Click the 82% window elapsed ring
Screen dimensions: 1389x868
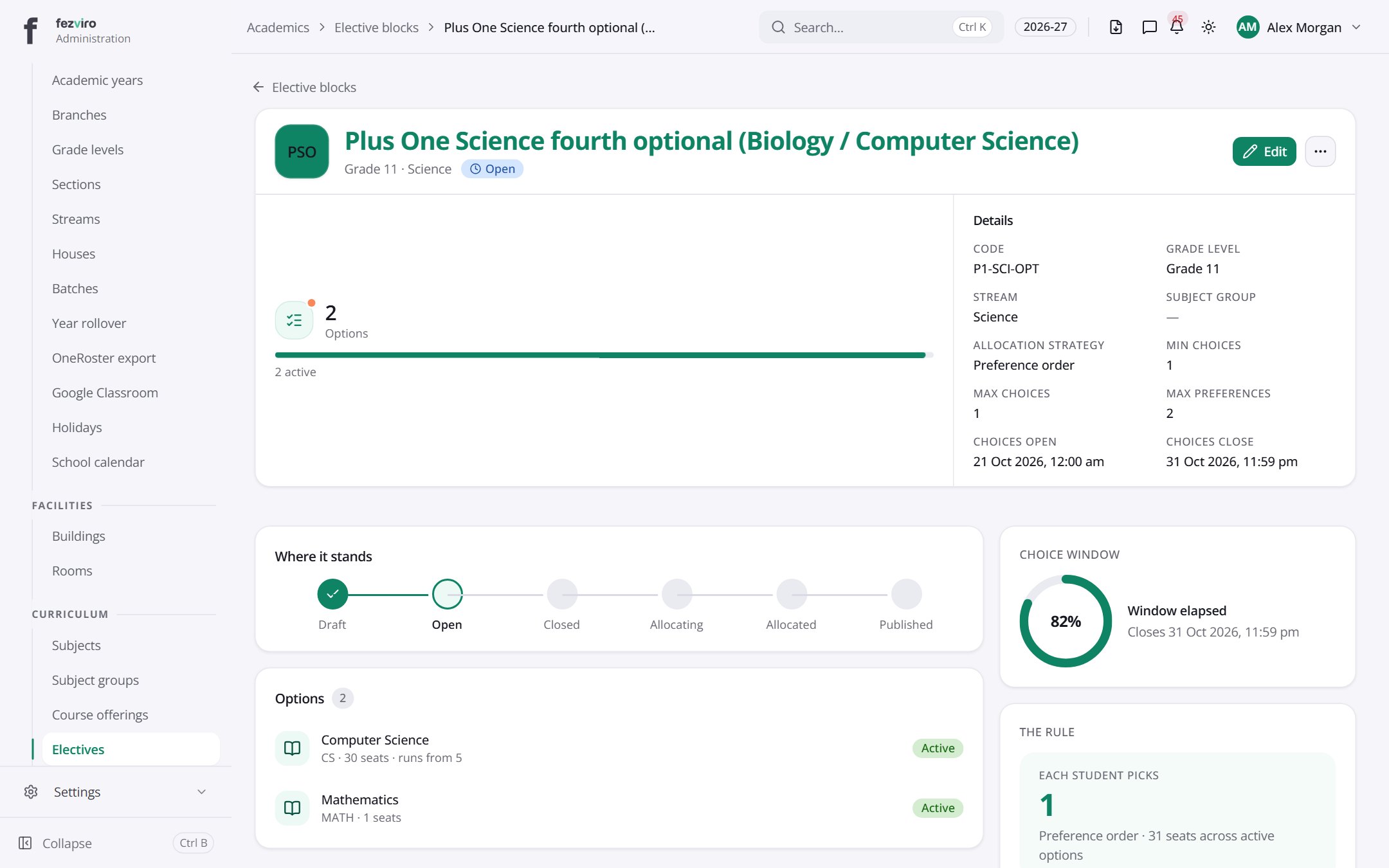coord(1066,621)
